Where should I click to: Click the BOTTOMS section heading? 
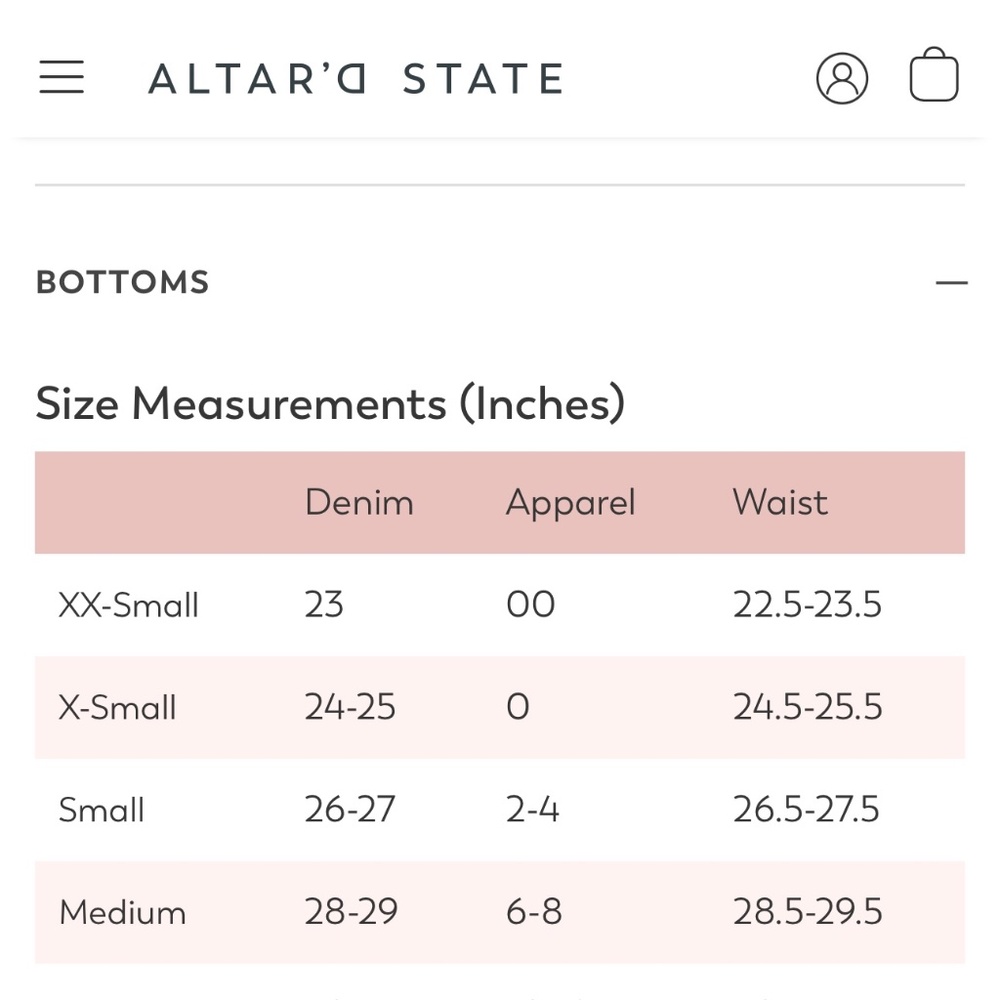pos(122,282)
